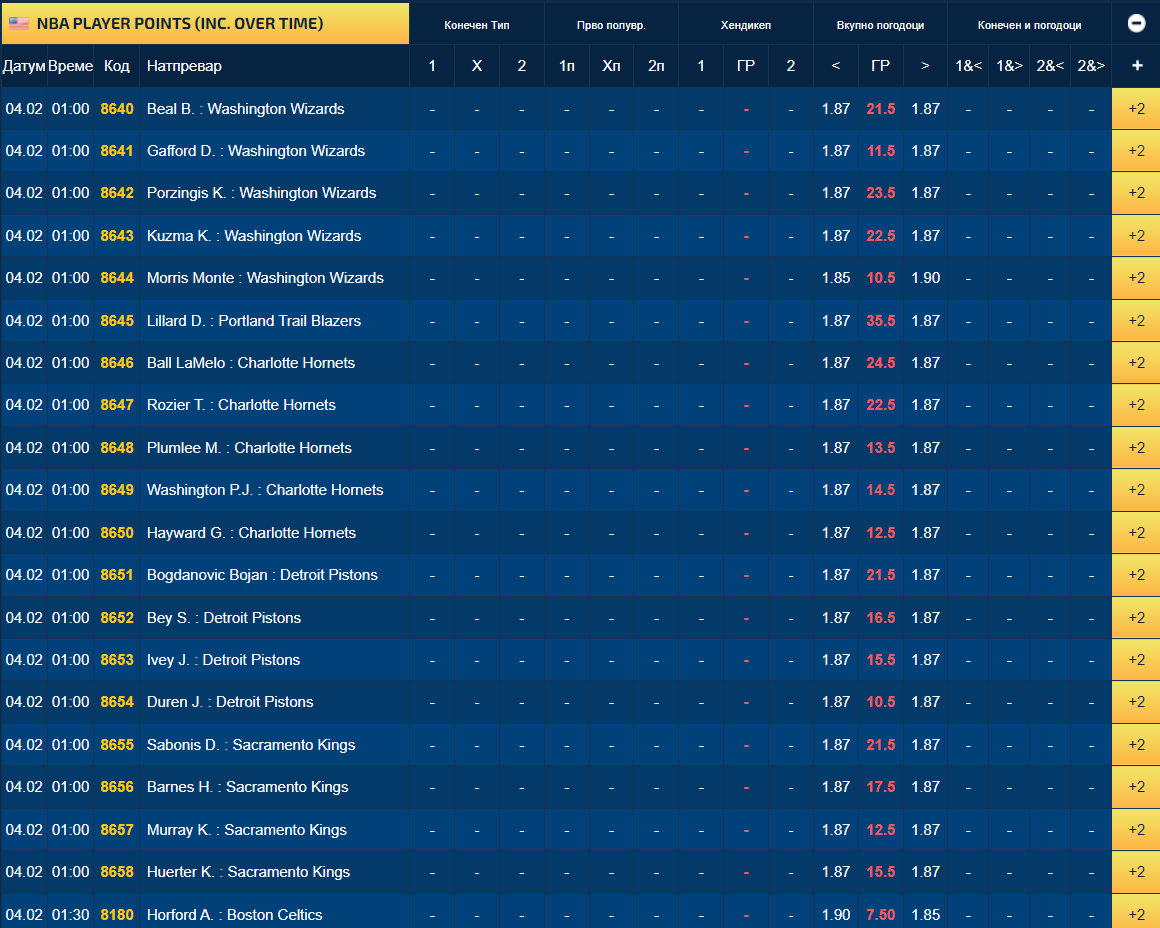This screenshot has height=928, width=1160.
Task: Open +2 extra markets for Bey S.
Action: tap(1136, 618)
